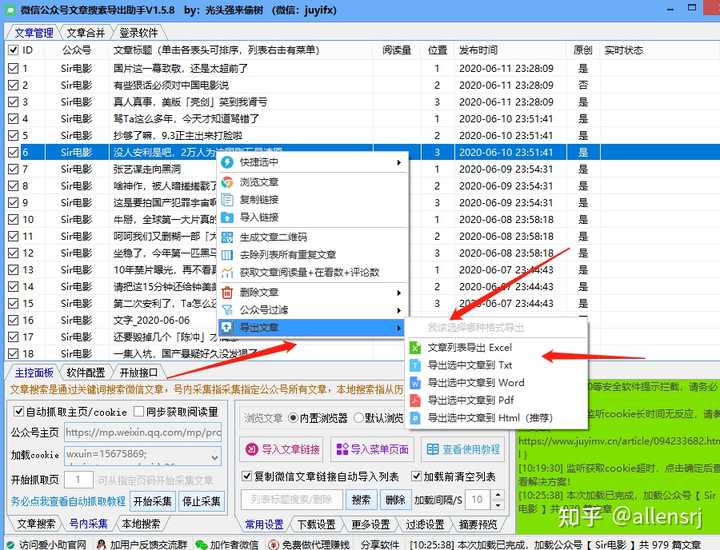
Task: Click the green check icon for 访问爱小助官网
Action: pos(11,544)
